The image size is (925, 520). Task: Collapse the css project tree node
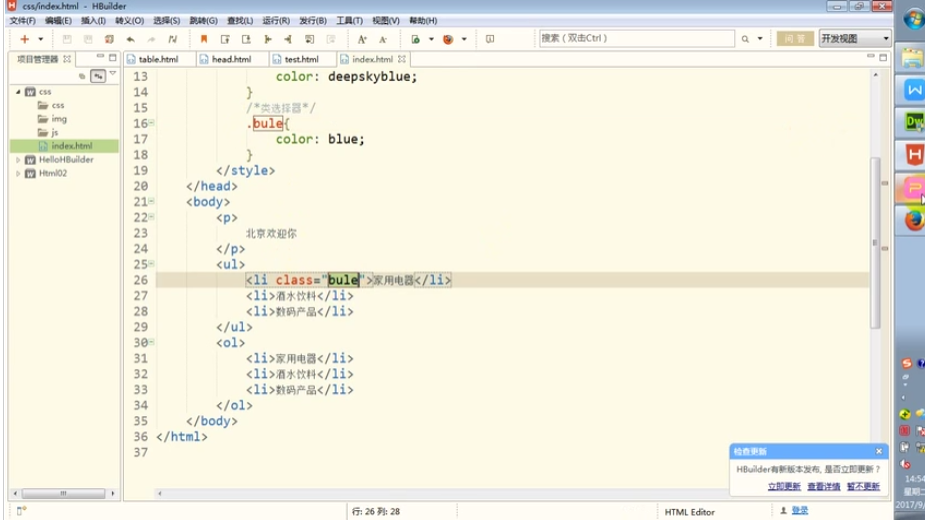pos(18,91)
